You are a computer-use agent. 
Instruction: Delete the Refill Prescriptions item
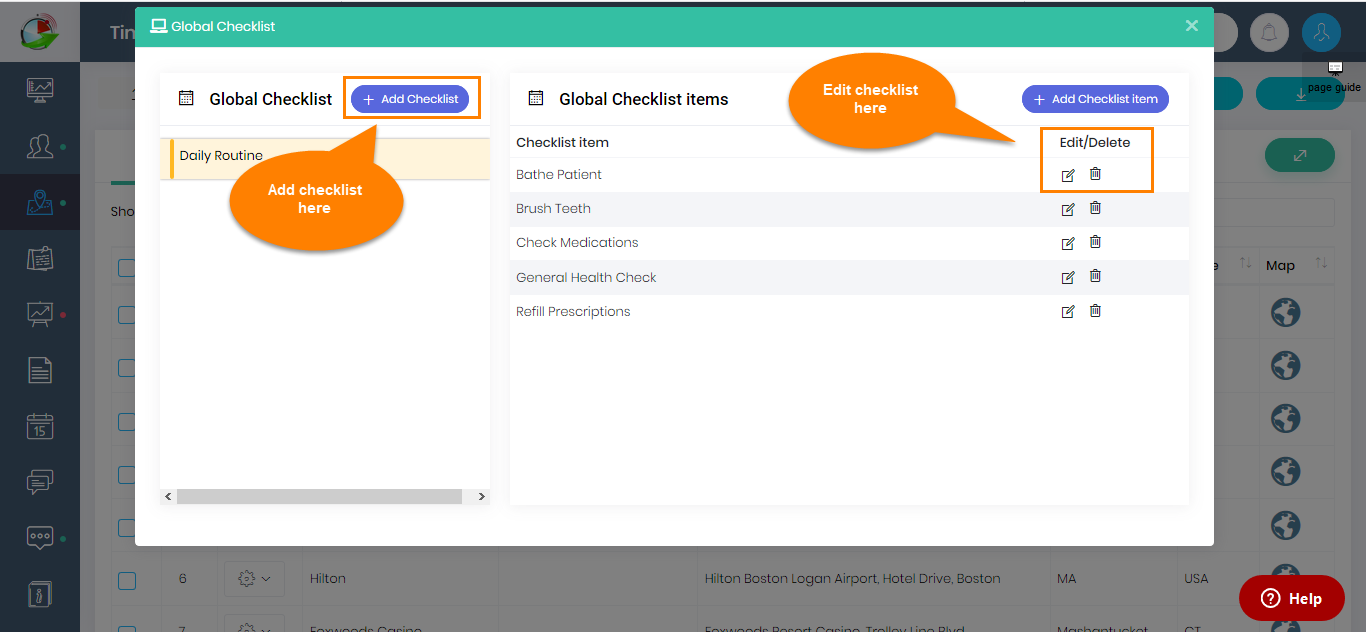(1095, 311)
